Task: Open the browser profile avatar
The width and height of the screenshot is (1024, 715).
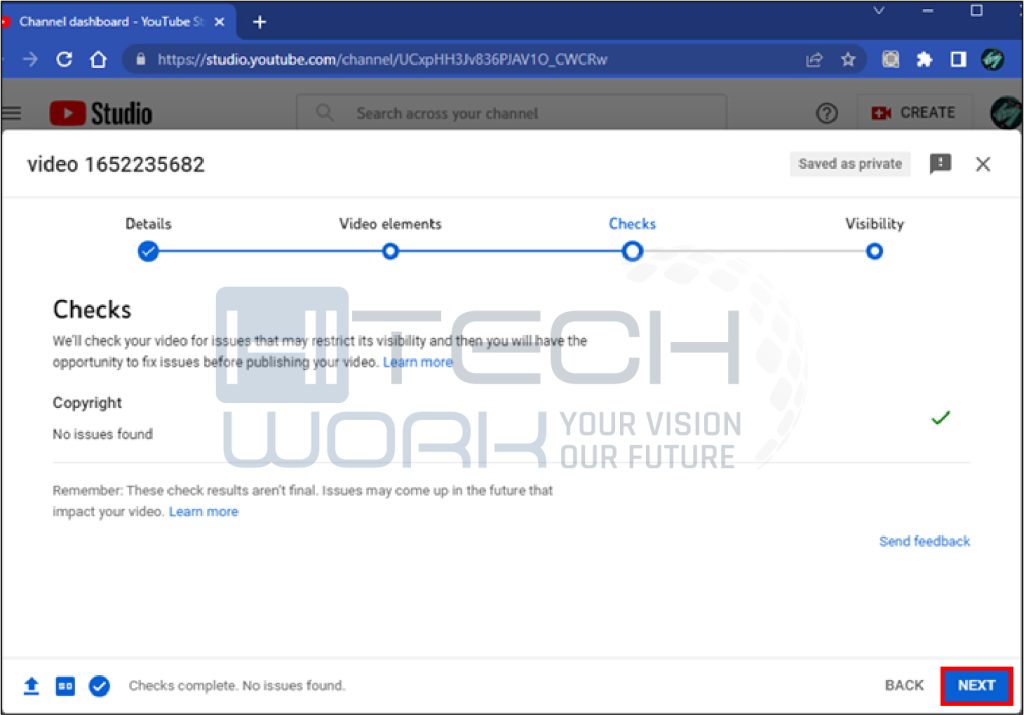Action: click(993, 60)
